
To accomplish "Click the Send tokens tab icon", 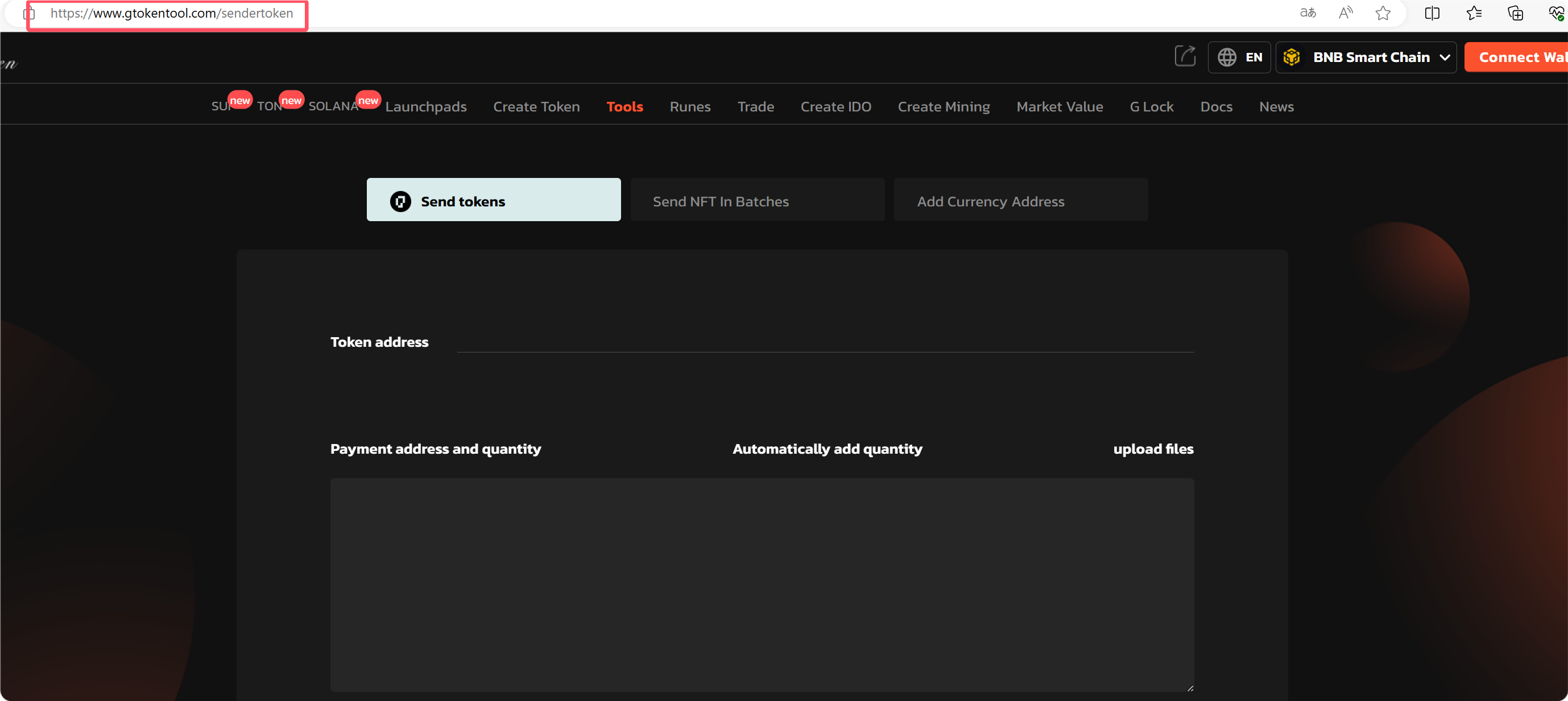I will click(400, 201).
